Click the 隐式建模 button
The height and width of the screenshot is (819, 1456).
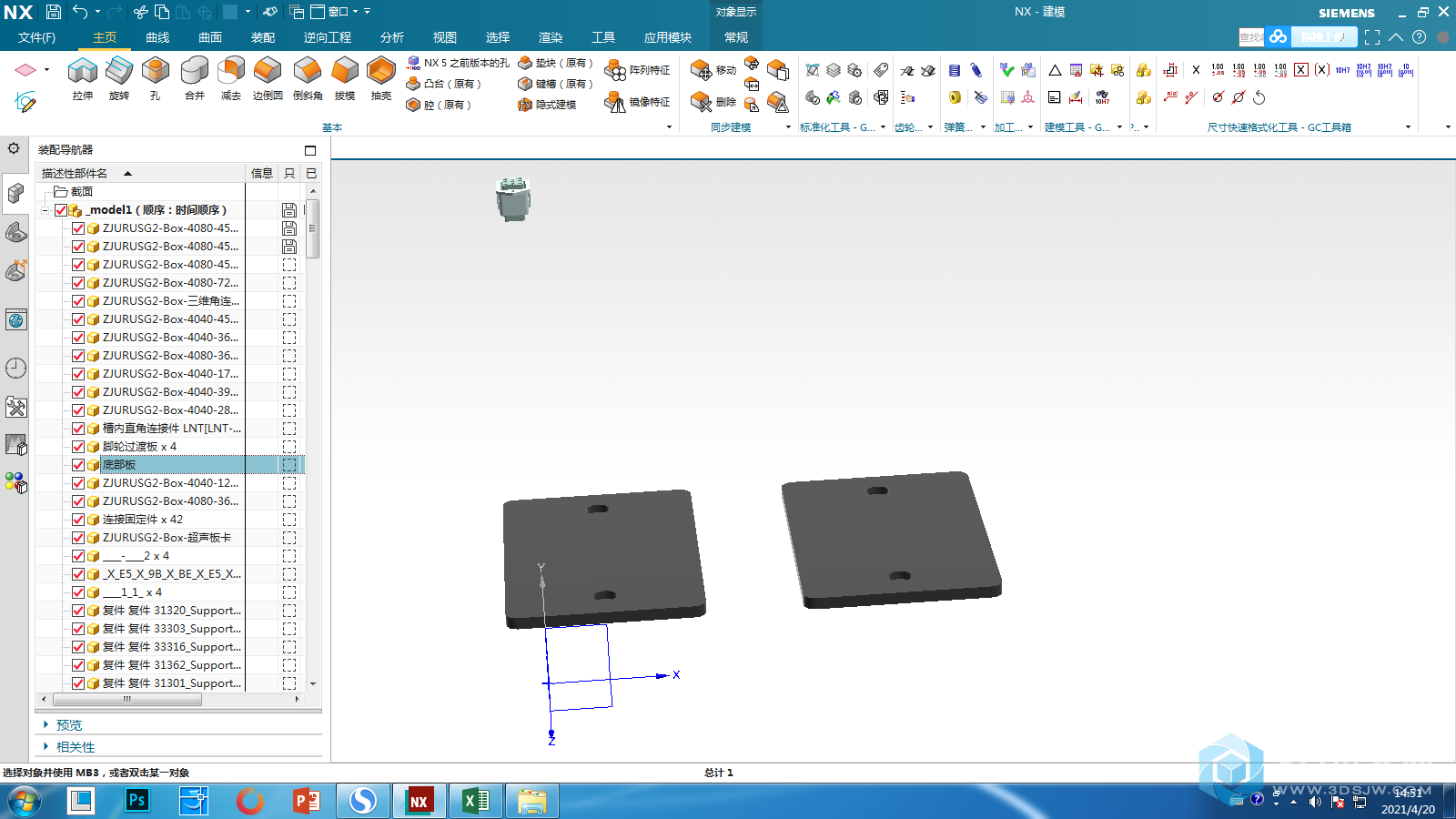[548, 105]
